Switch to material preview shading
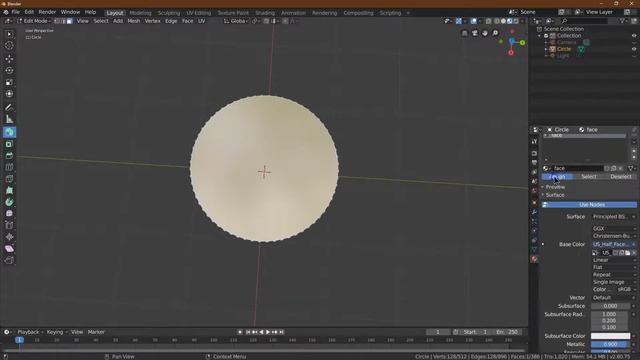Viewport: 640px width, 360px height. click(x=509, y=21)
